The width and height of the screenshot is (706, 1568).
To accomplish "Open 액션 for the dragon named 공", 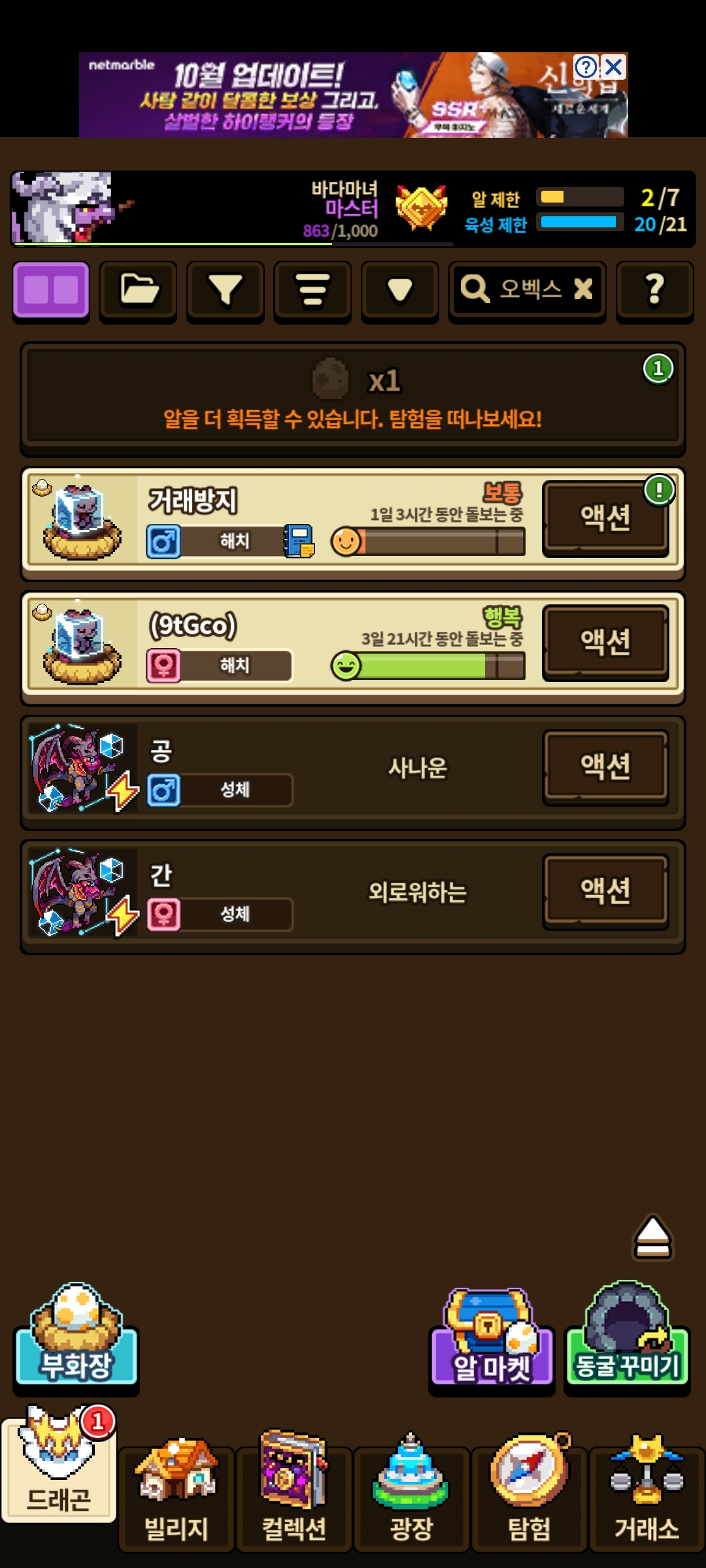I will point(606,766).
